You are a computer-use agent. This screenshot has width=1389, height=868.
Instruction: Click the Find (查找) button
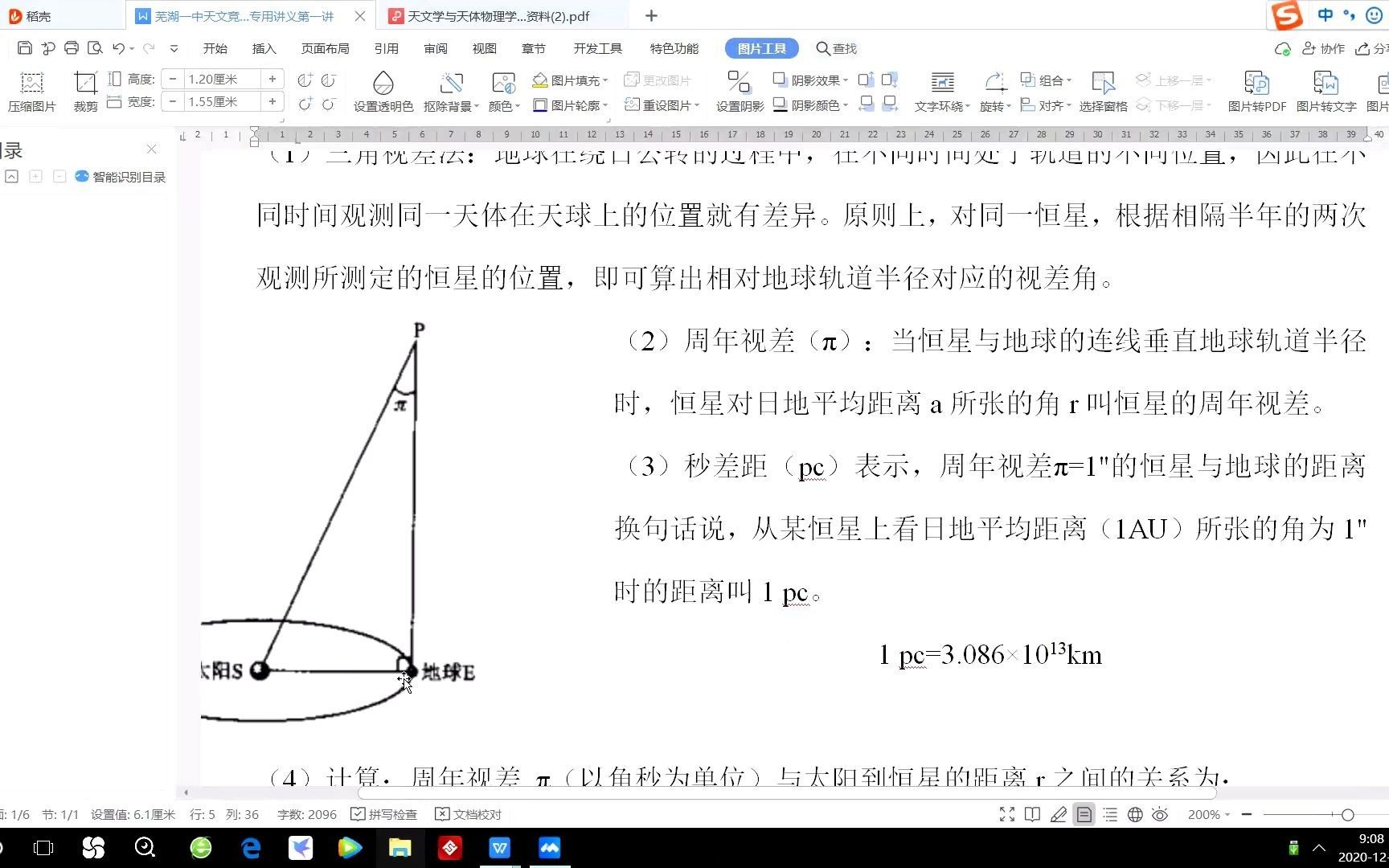837,48
